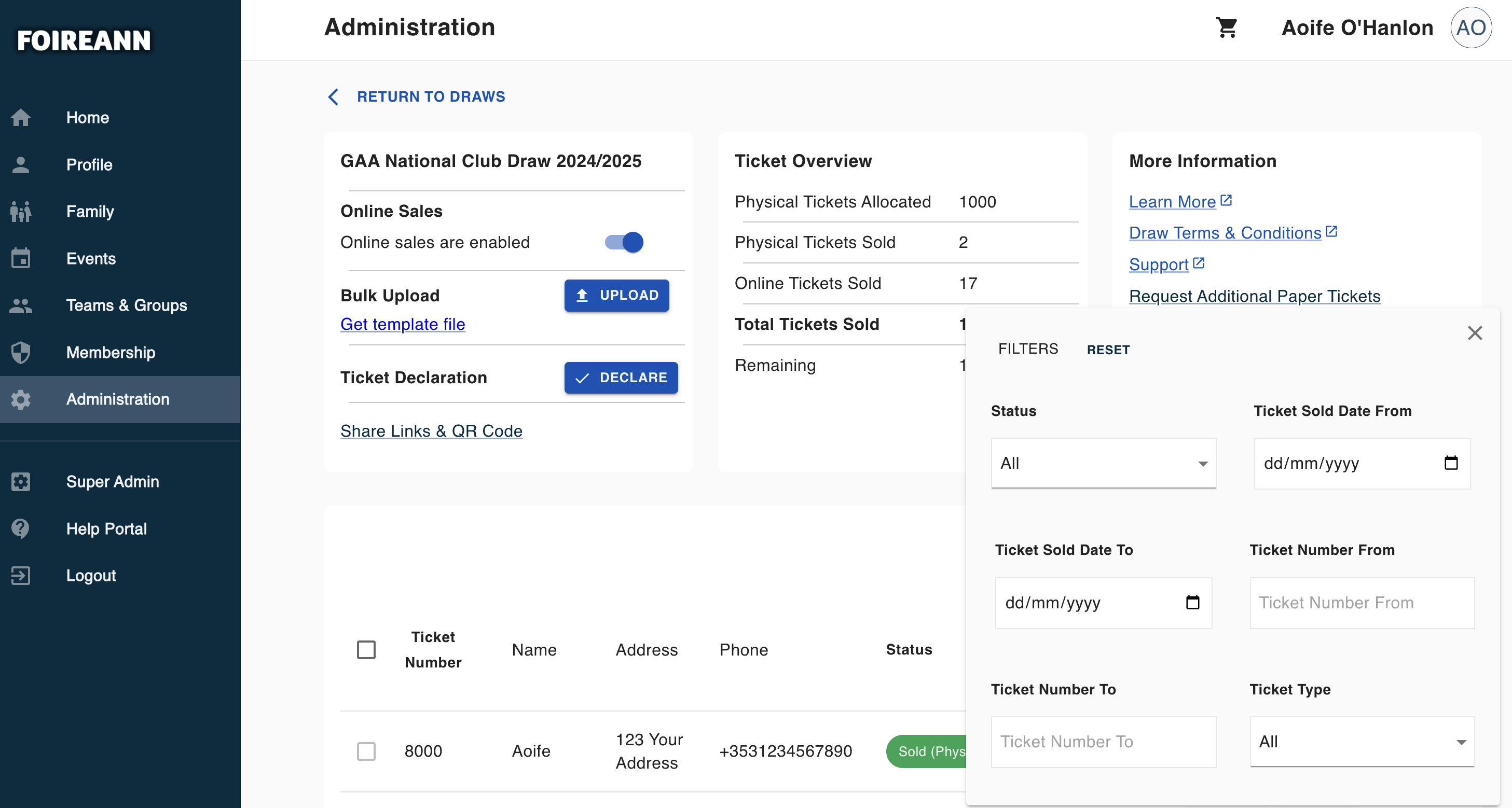This screenshot has height=808, width=1512.
Task: Open calendar picker for Ticket Sold Date To
Action: [1193, 602]
